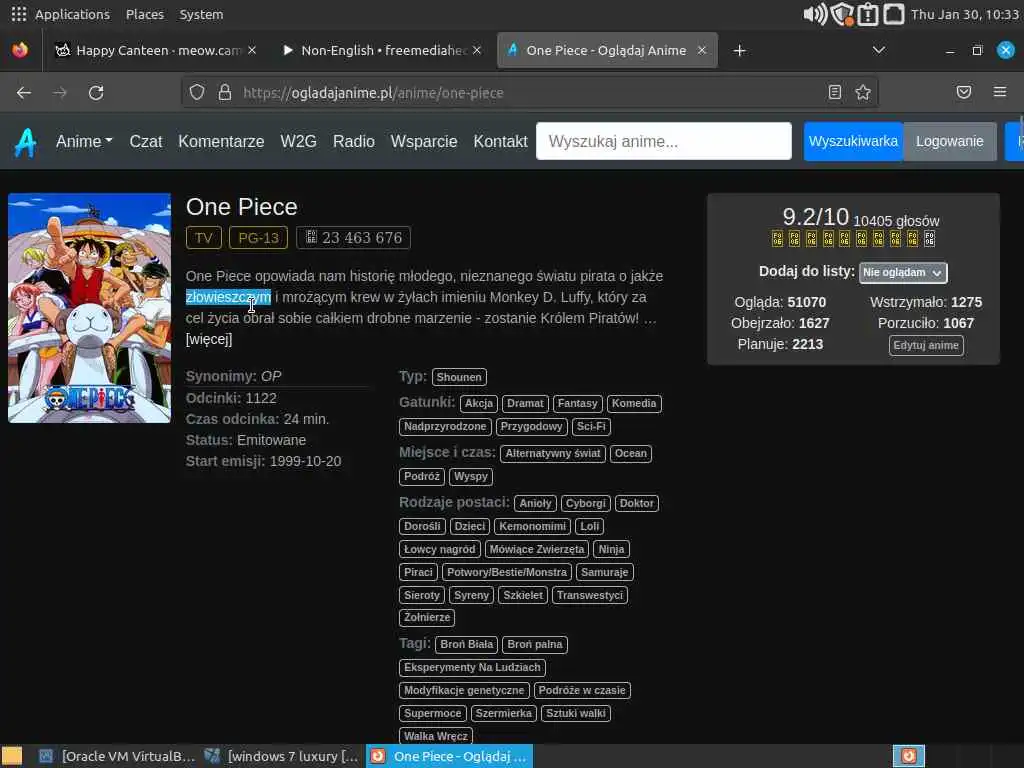The image size is (1024, 768).
Task: Click the Edytuj anime button
Action: [926, 345]
